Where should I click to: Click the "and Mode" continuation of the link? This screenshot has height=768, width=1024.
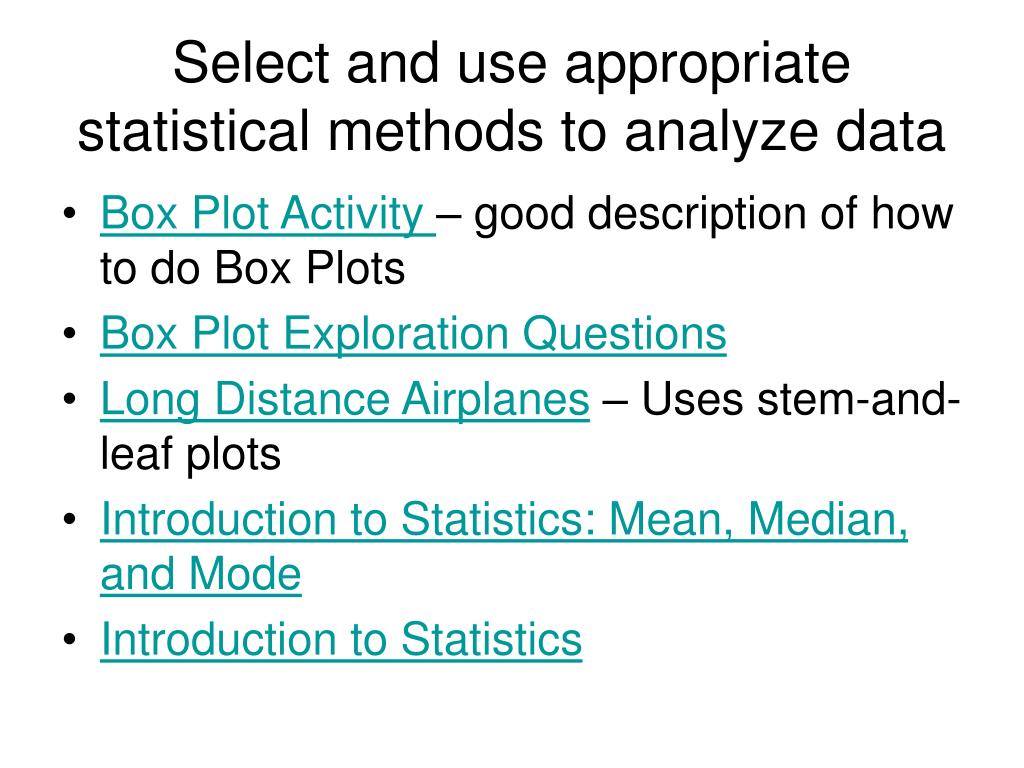pos(200,575)
